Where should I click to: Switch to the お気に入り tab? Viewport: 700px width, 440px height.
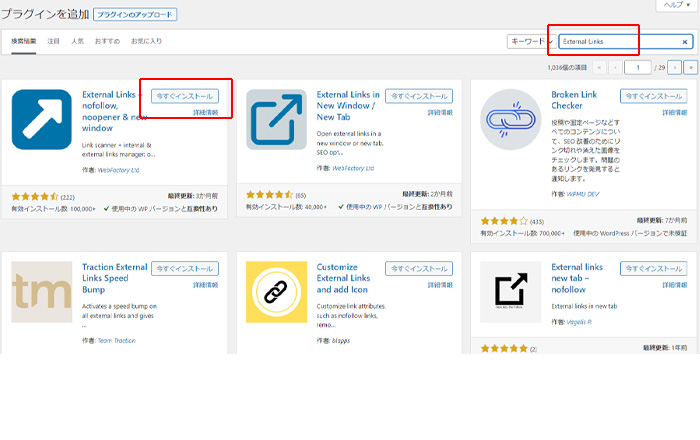146,41
